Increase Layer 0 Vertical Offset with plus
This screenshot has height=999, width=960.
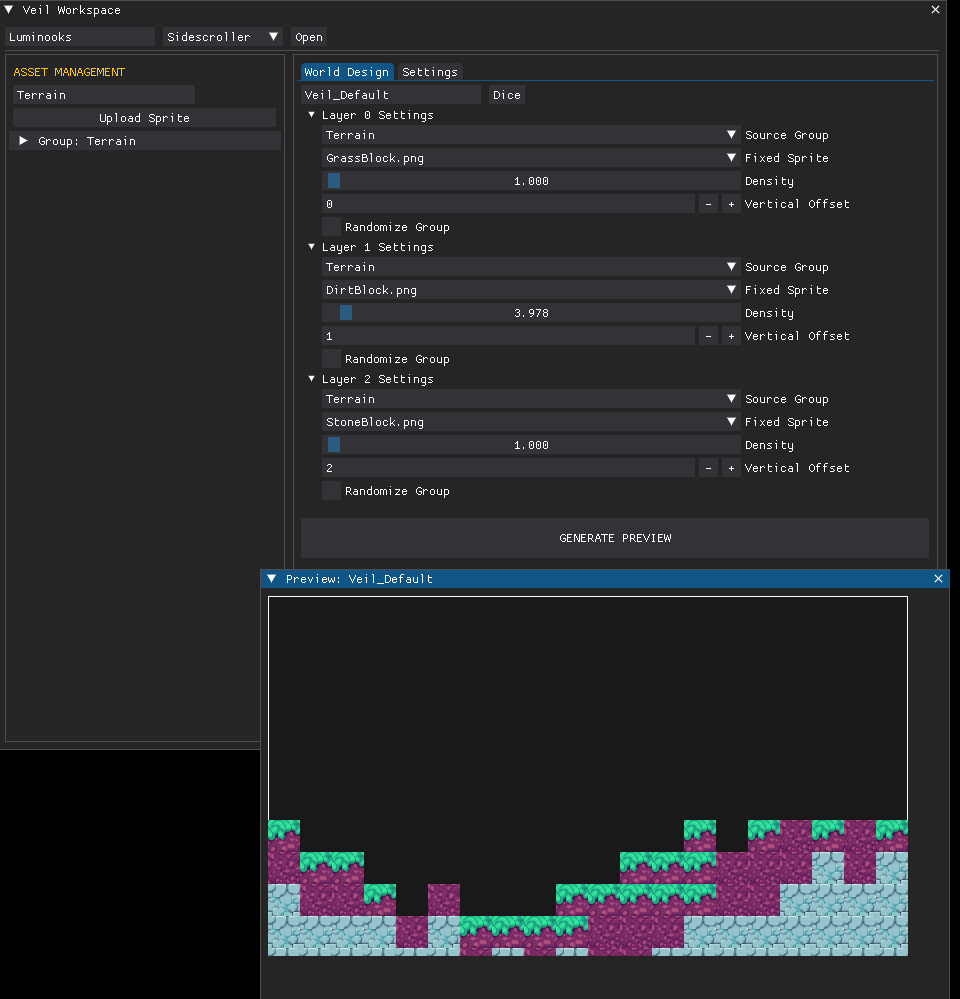tap(731, 204)
